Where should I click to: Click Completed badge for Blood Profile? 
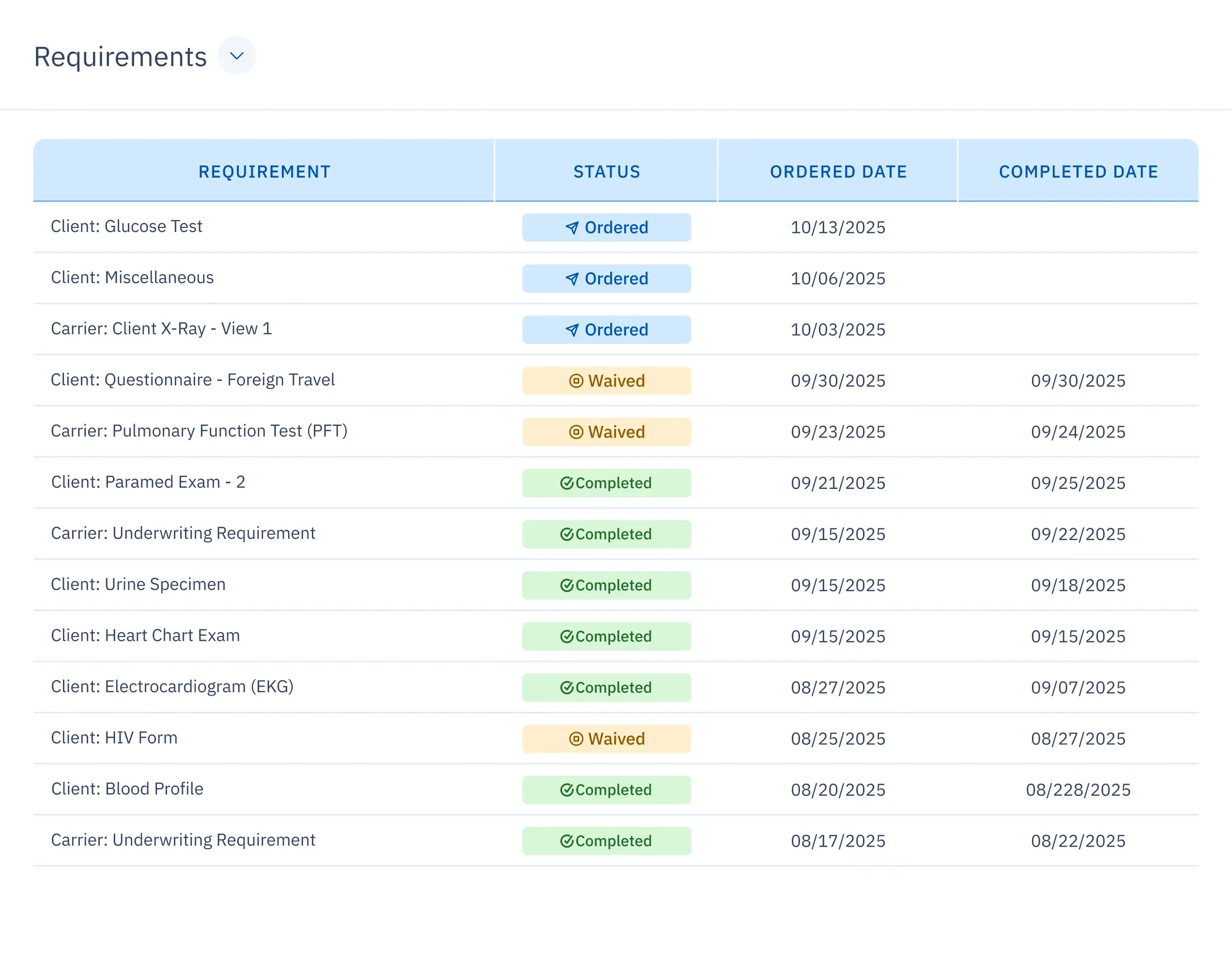606,790
